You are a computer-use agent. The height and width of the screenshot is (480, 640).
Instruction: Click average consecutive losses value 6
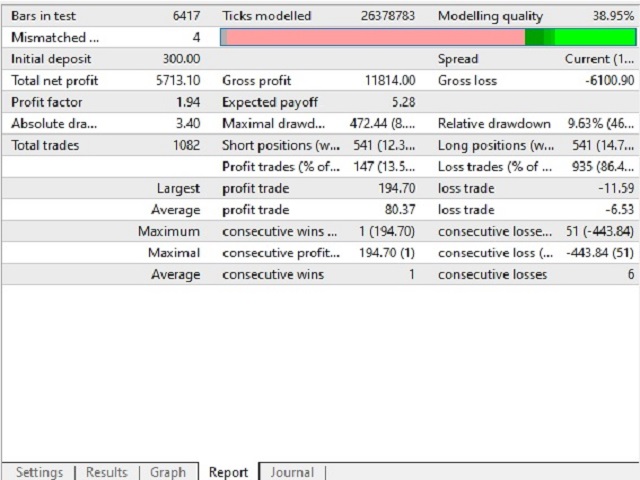tap(631, 274)
